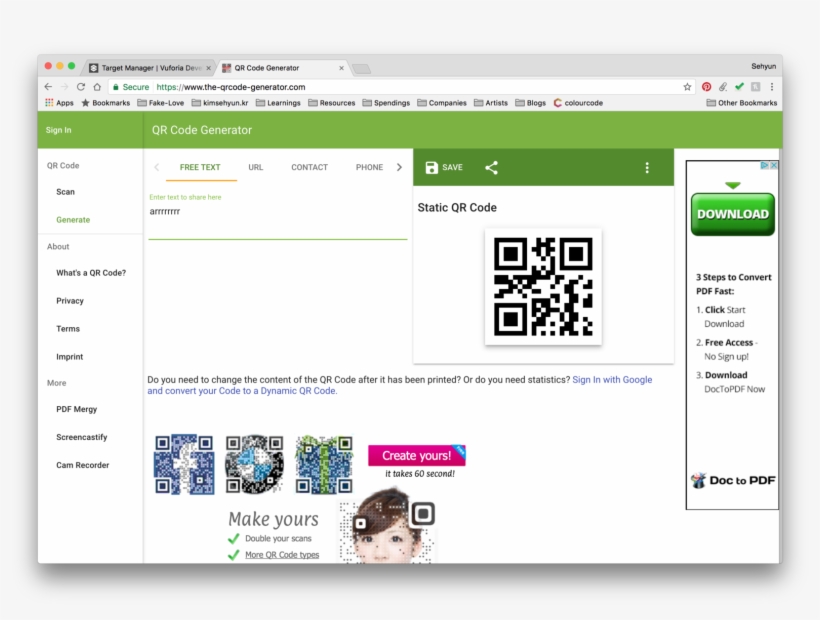820x620 pixels.
Task: Open a new browser tab
Action: pos(361,68)
